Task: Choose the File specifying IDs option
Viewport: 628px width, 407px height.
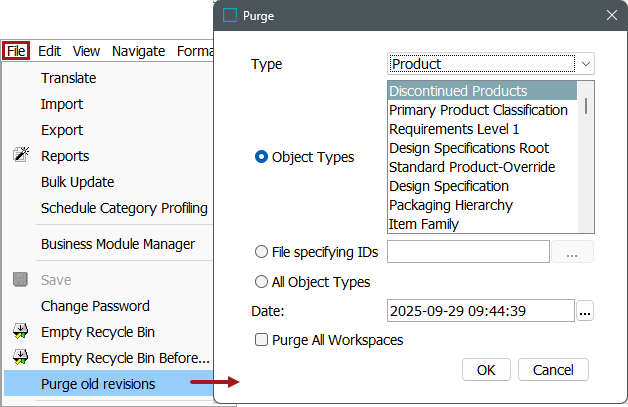Action: pos(262,252)
